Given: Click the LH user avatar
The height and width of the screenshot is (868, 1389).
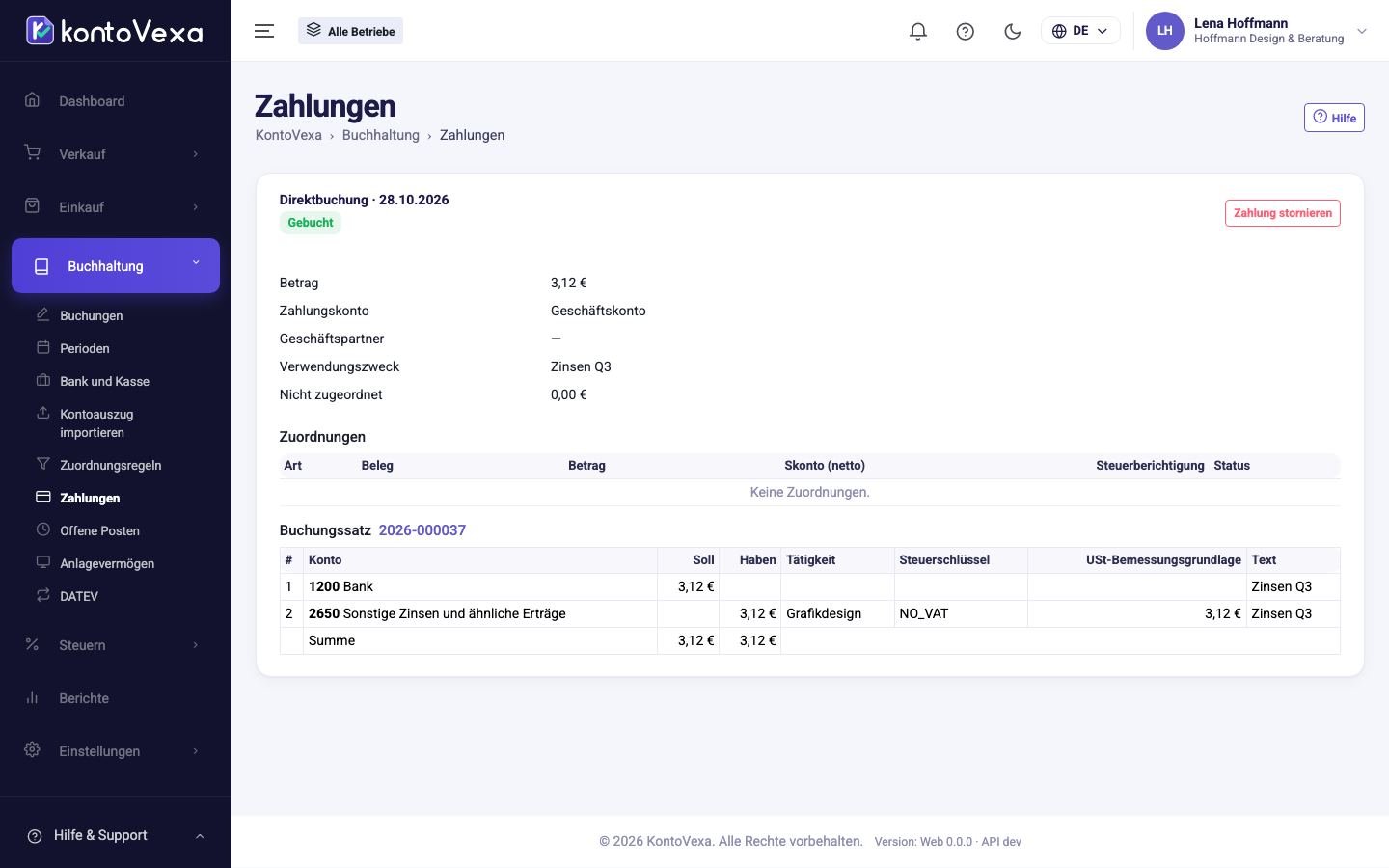Looking at the screenshot, I should 1165,31.
